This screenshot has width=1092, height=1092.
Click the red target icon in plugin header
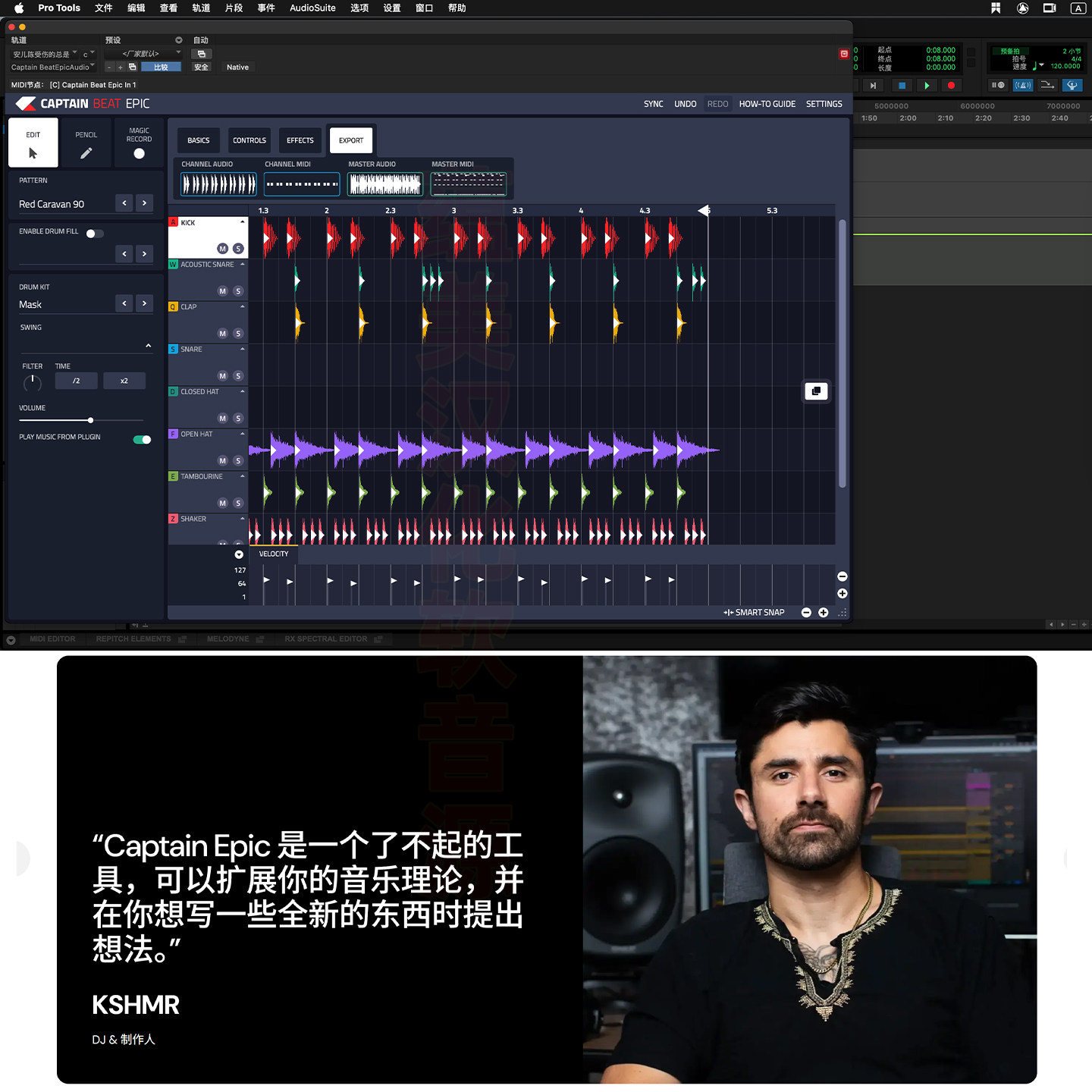[x=844, y=54]
